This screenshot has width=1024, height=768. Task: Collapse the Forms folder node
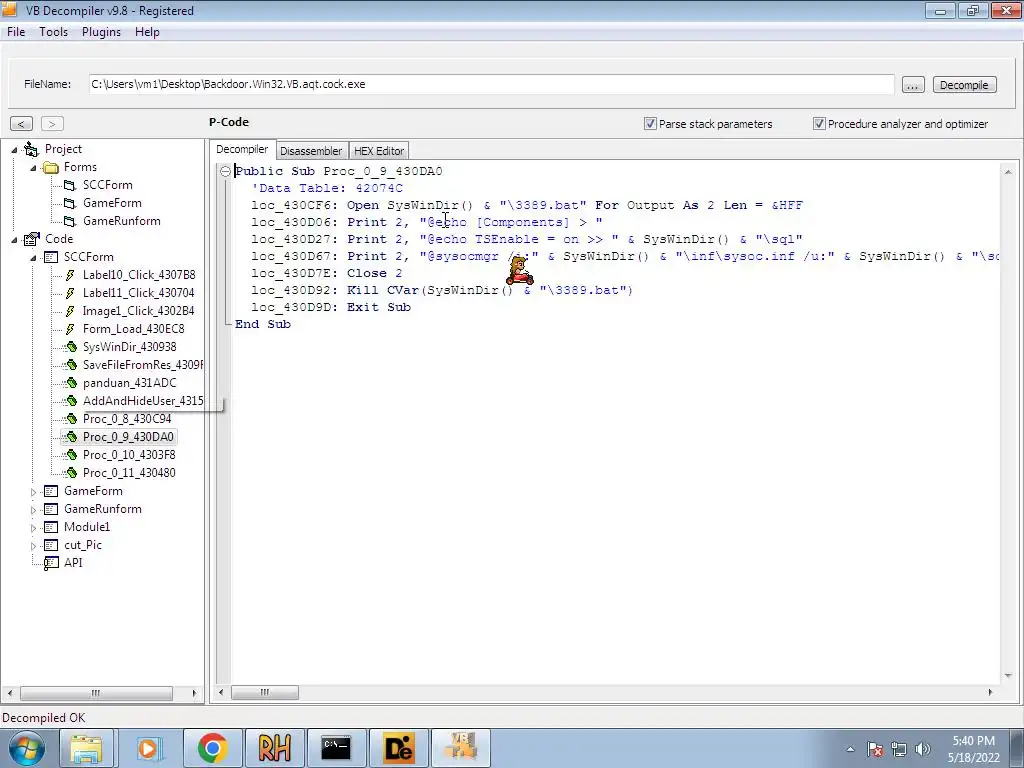coord(33,168)
